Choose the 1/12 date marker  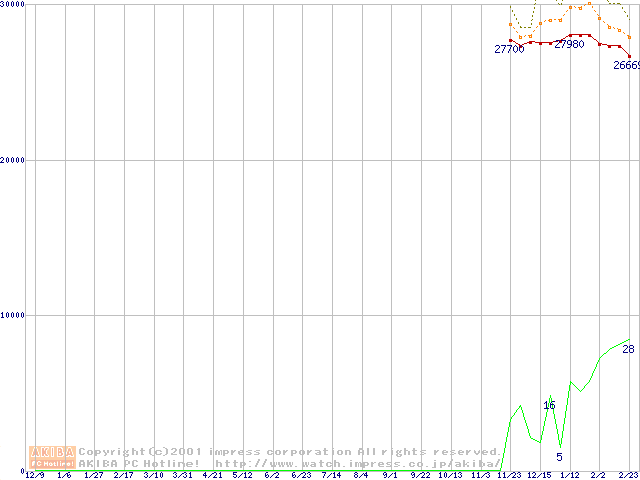(x=569, y=475)
